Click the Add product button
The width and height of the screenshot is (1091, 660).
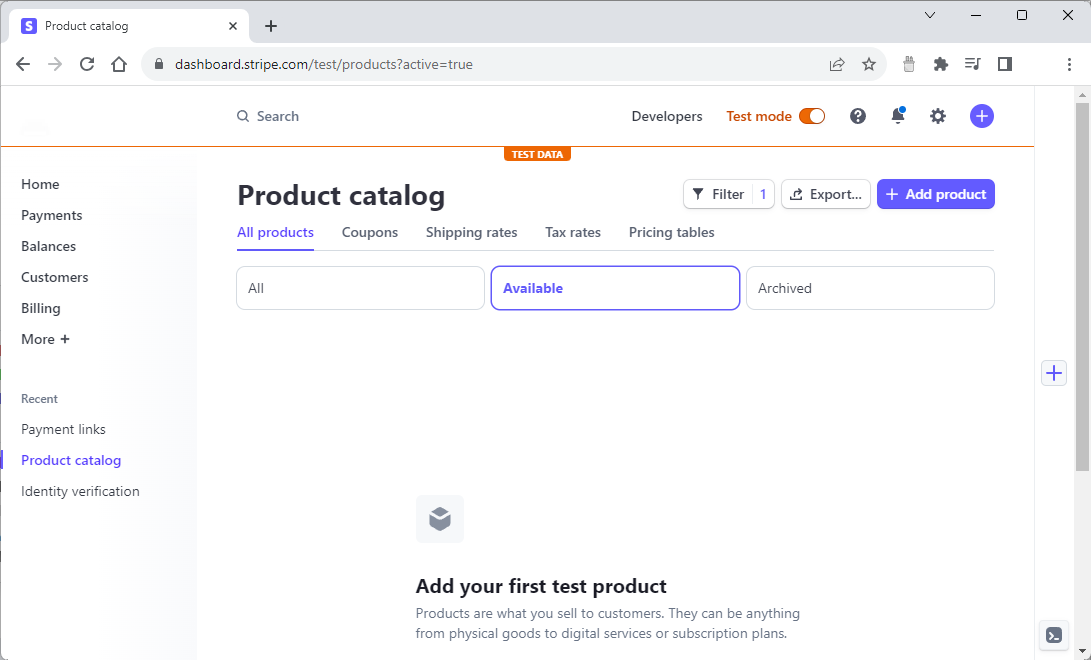tap(936, 194)
